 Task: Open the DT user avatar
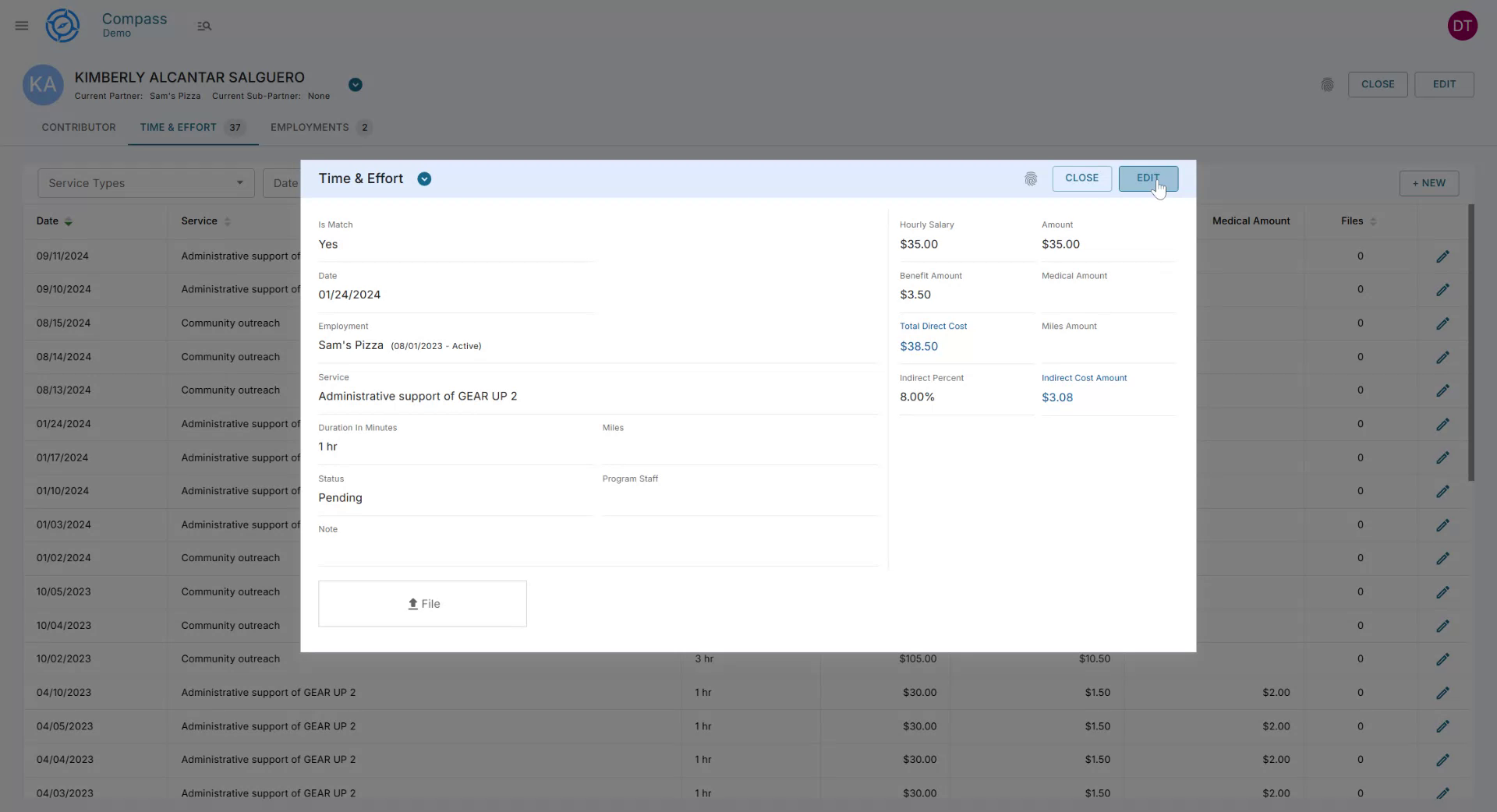(1463, 25)
